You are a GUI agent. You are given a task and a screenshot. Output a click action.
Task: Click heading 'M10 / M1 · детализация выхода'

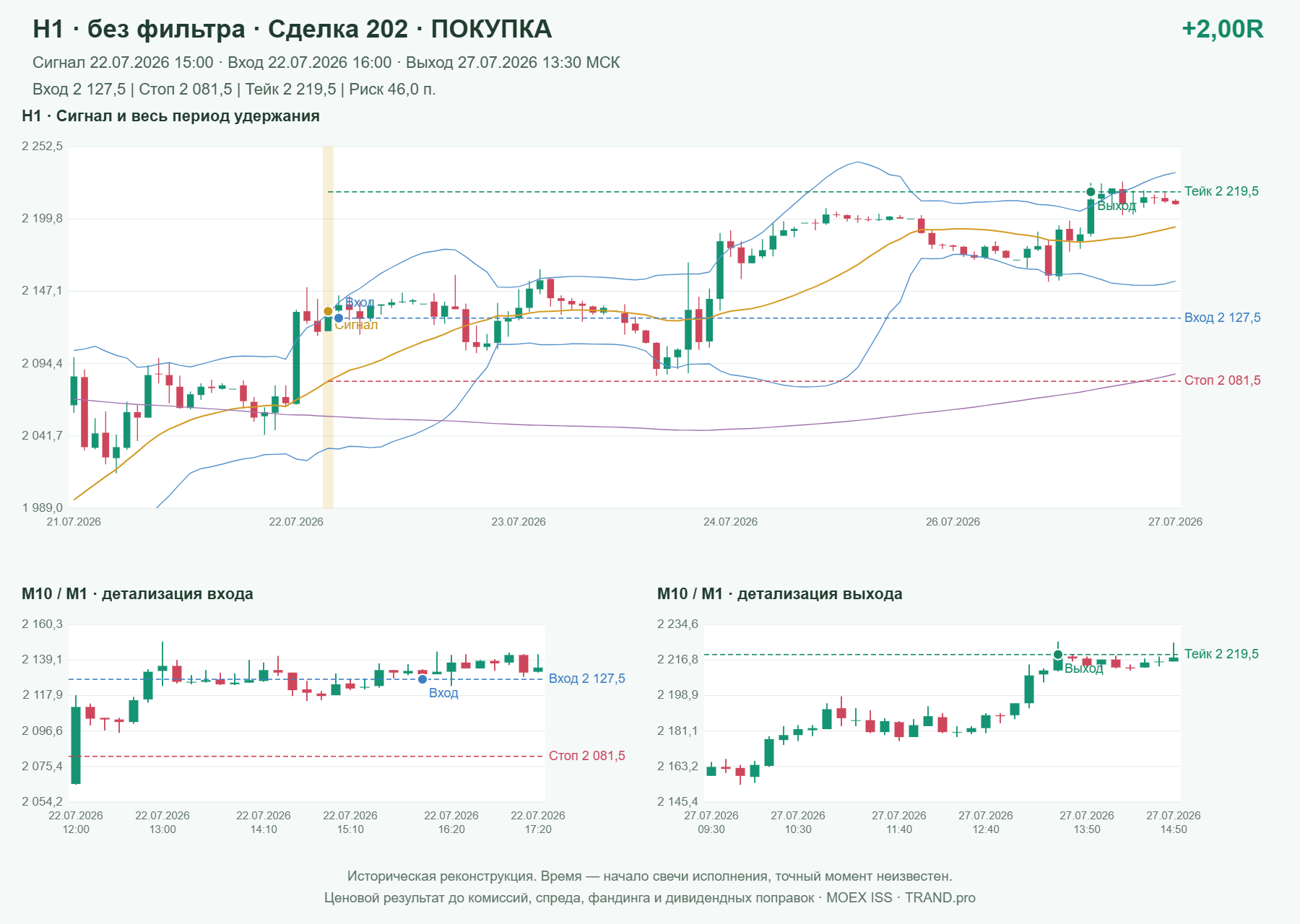(780, 594)
